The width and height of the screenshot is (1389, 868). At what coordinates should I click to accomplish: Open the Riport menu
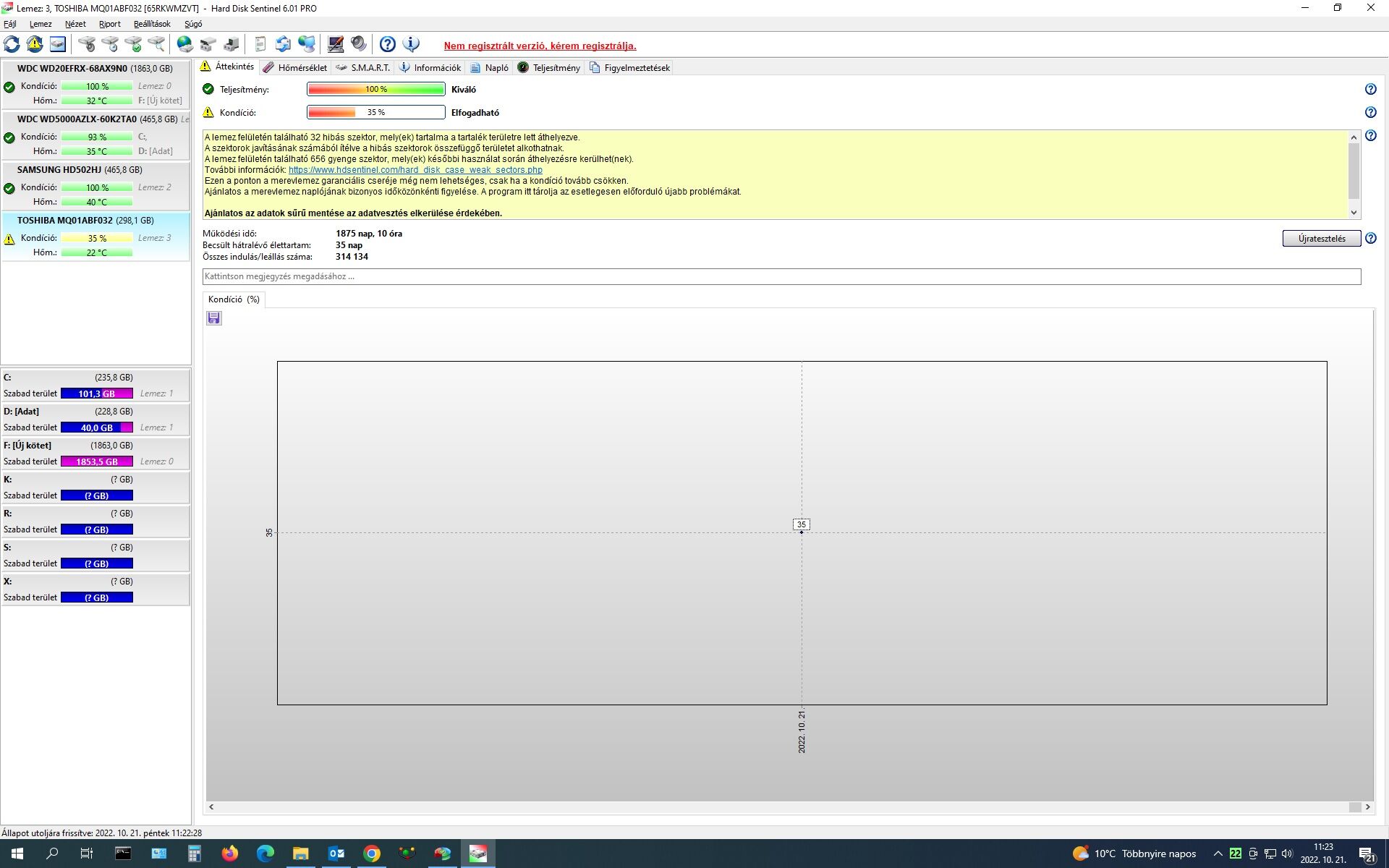coord(110,24)
